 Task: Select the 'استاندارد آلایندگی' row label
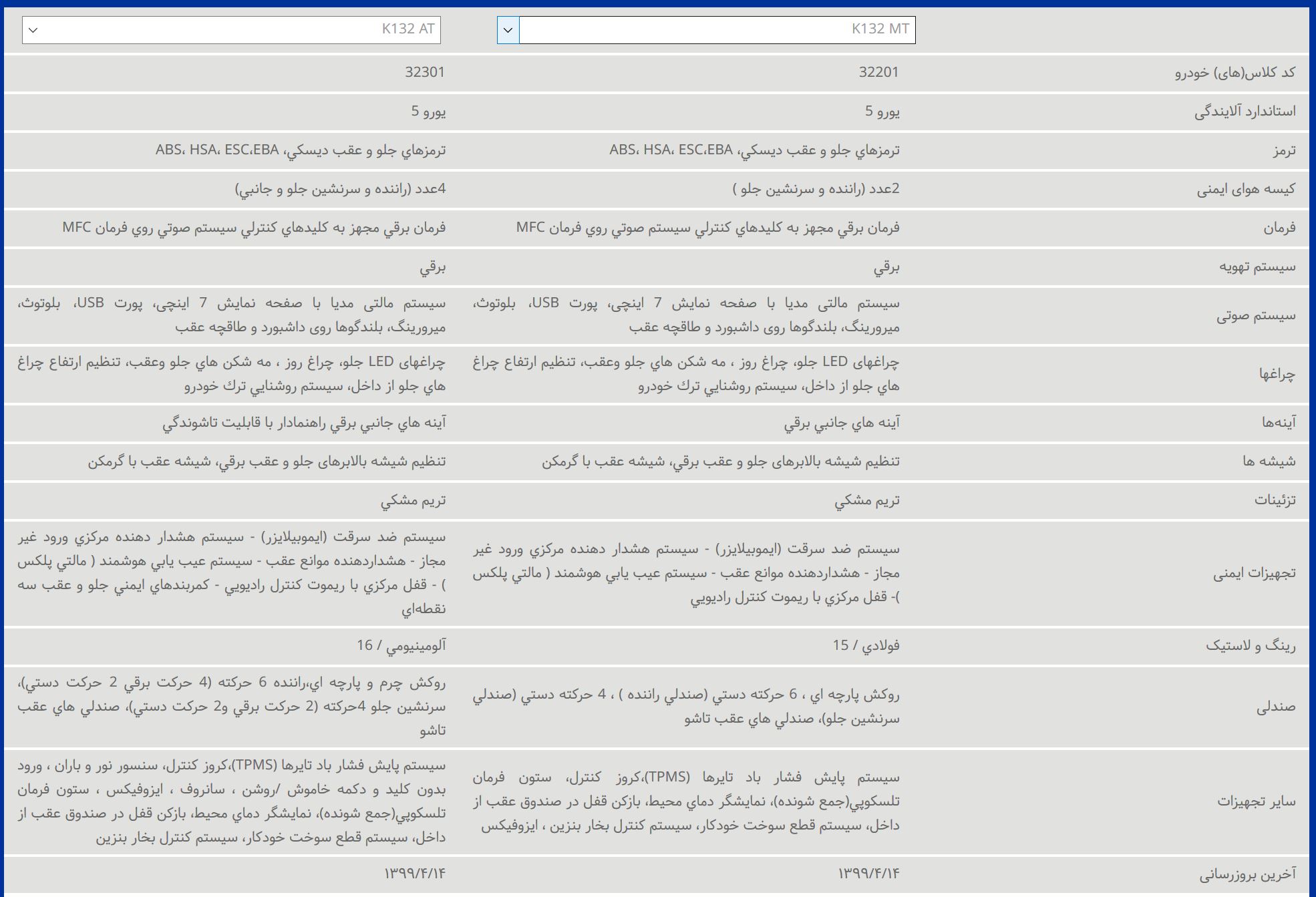point(1245,112)
